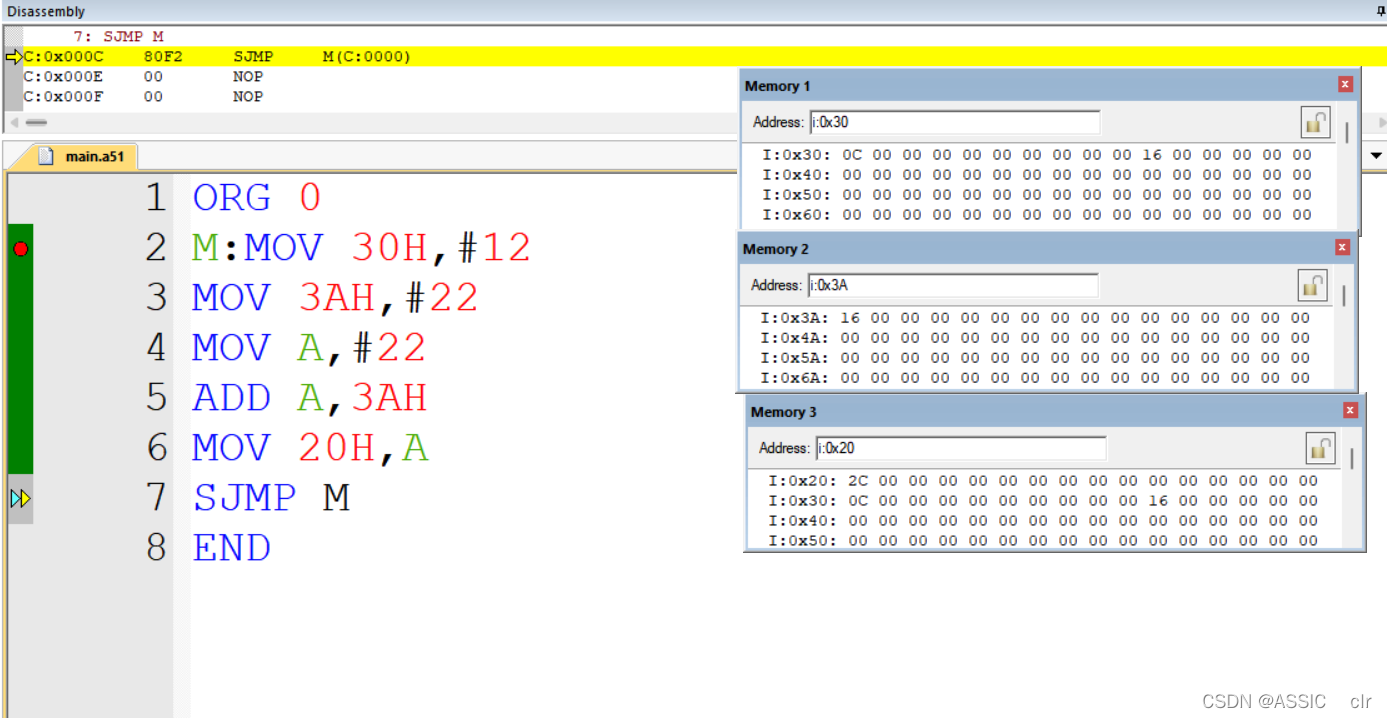This screenshot has height=718, width=1387.
Task: Toggle update lock in Memory 3 window
Action: pyautogui.click(x=1320, y=448)
